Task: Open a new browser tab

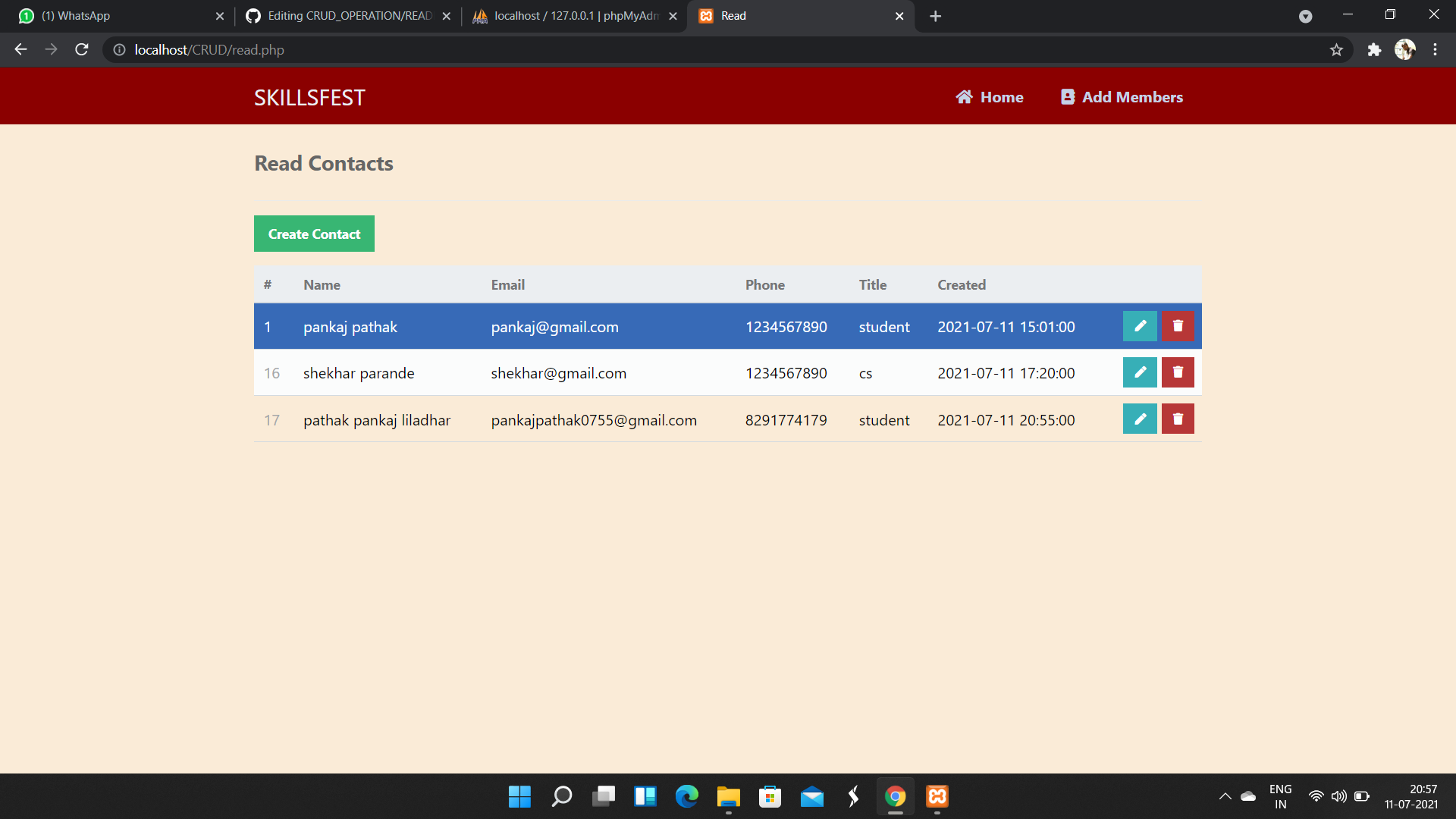Action: click(935, 16)
